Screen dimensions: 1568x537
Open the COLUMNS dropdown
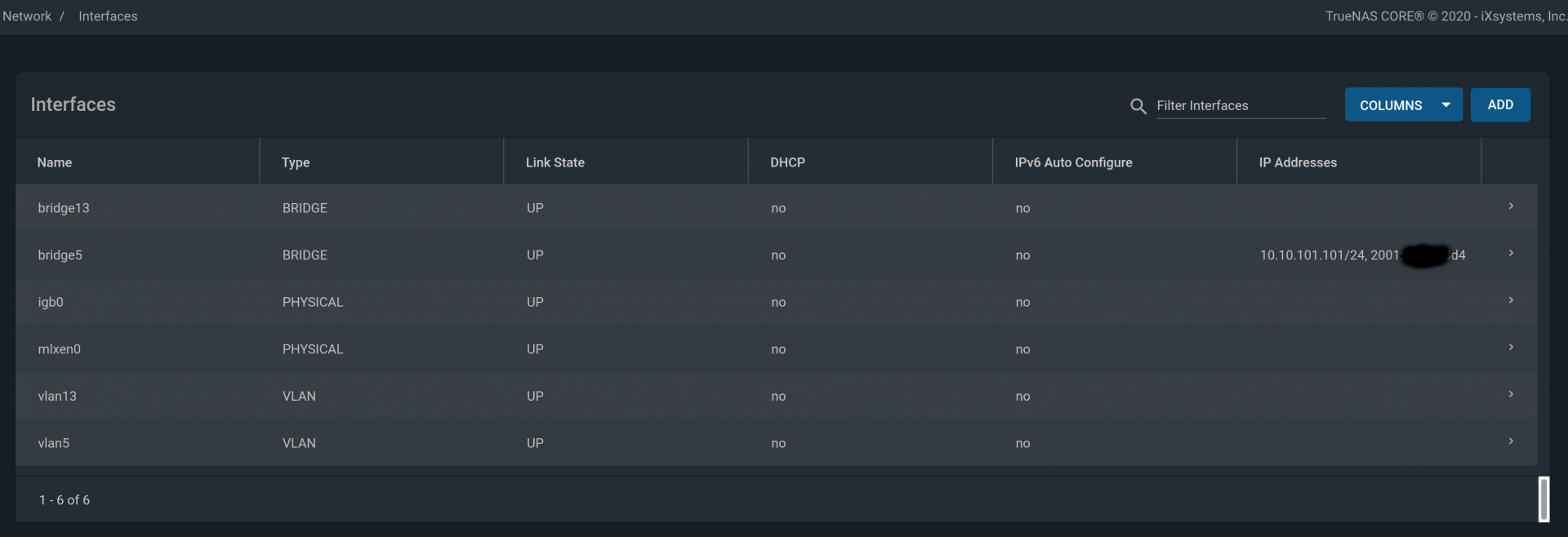coord(1402,105)
